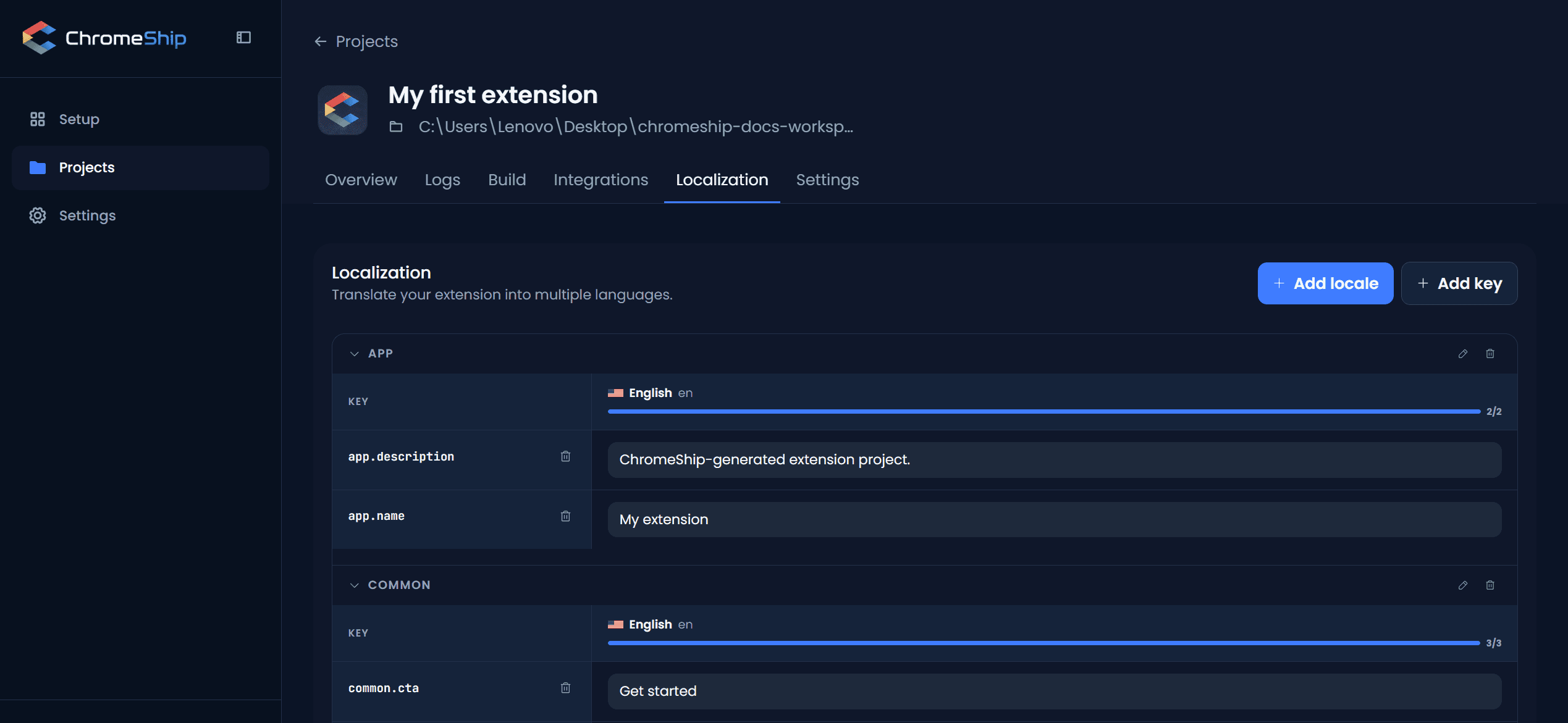Select the app.description key label
The image size is (1568, 723).
tap(401, 457)
